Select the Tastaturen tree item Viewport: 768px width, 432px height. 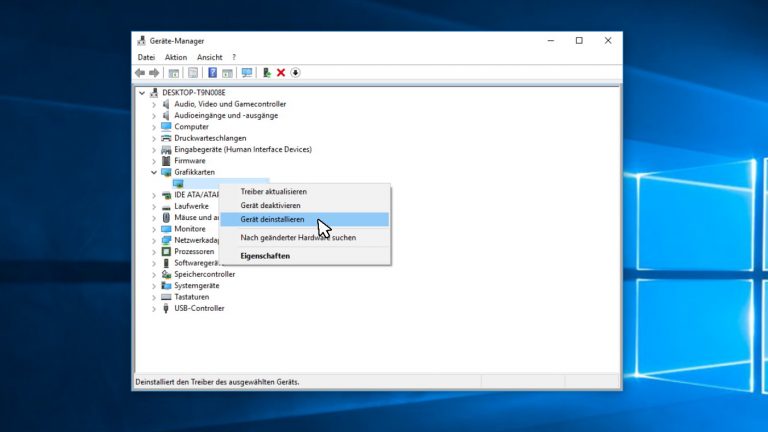pyautogui.click(x=191, y=297)
